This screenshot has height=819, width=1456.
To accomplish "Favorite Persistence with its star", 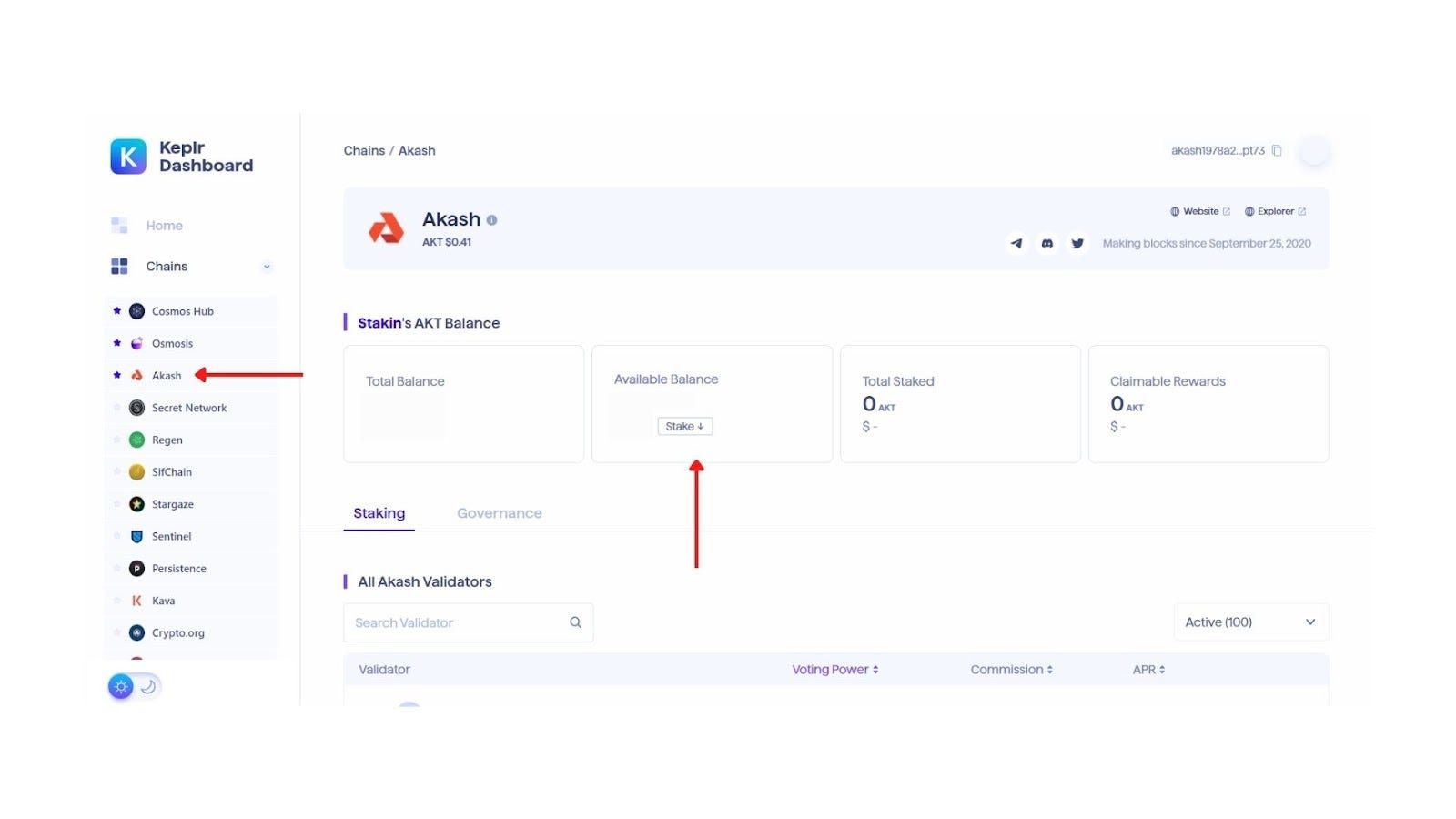I will pos(116,569).
